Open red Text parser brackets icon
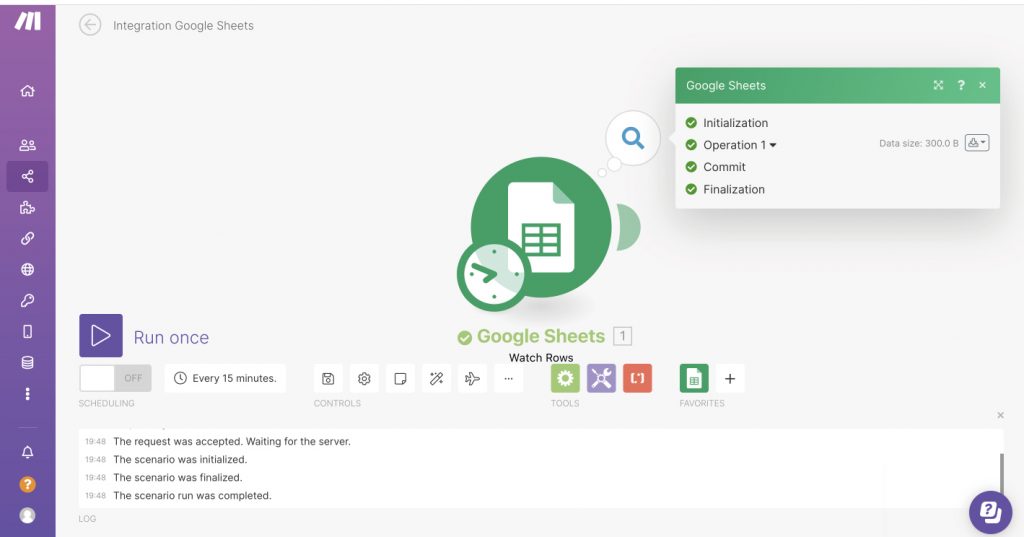 (x=637, y=378)
